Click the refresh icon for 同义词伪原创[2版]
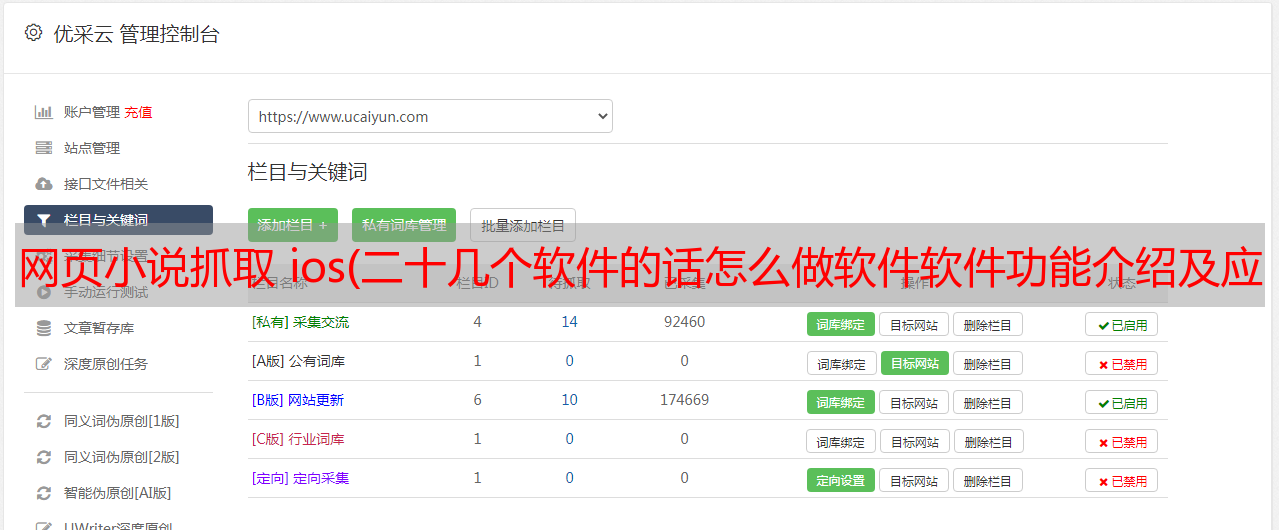This screenshot has width=1279, height=530. (44, 457)
